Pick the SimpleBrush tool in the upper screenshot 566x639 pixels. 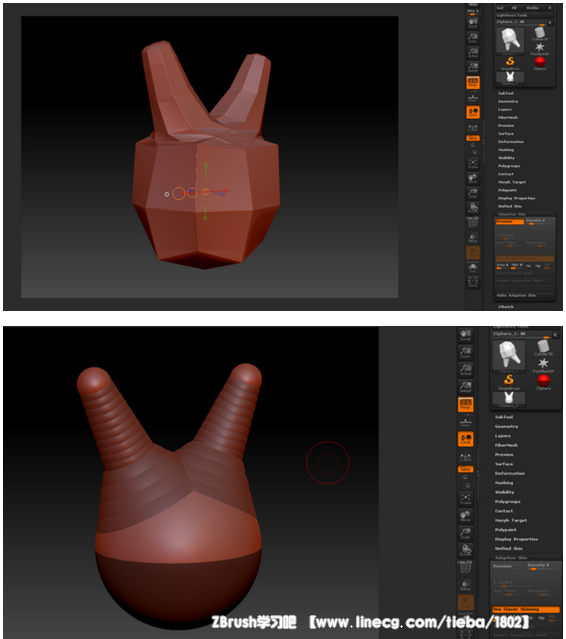[510, 63]
